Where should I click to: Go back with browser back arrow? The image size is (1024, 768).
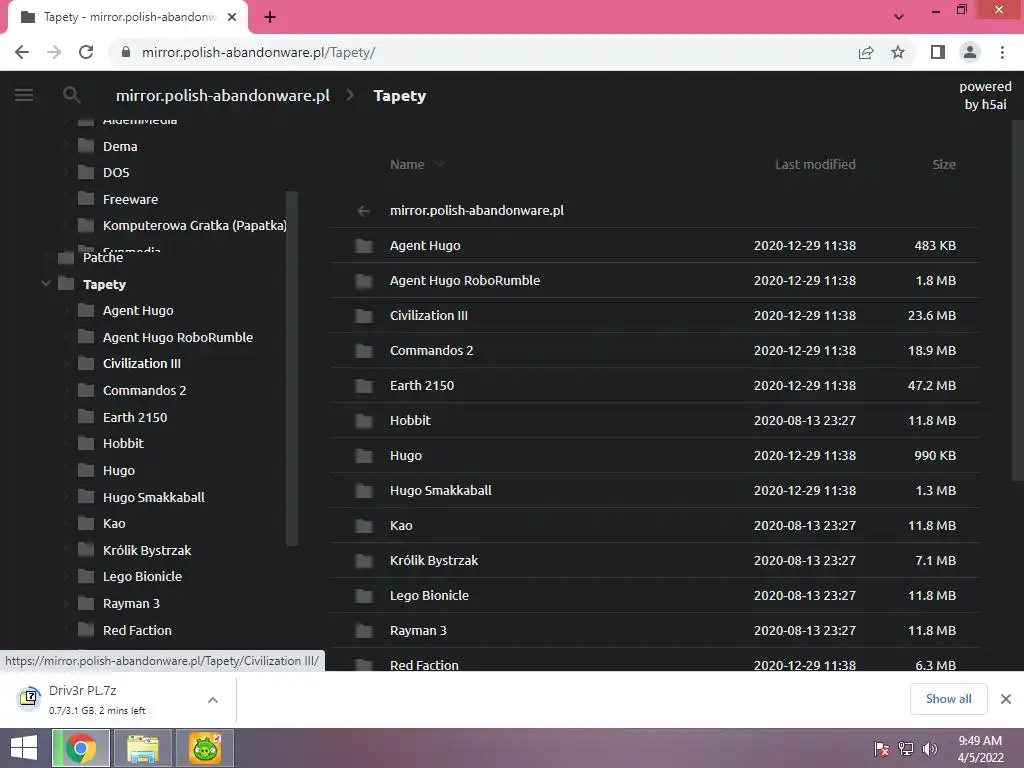coord(22,52)
